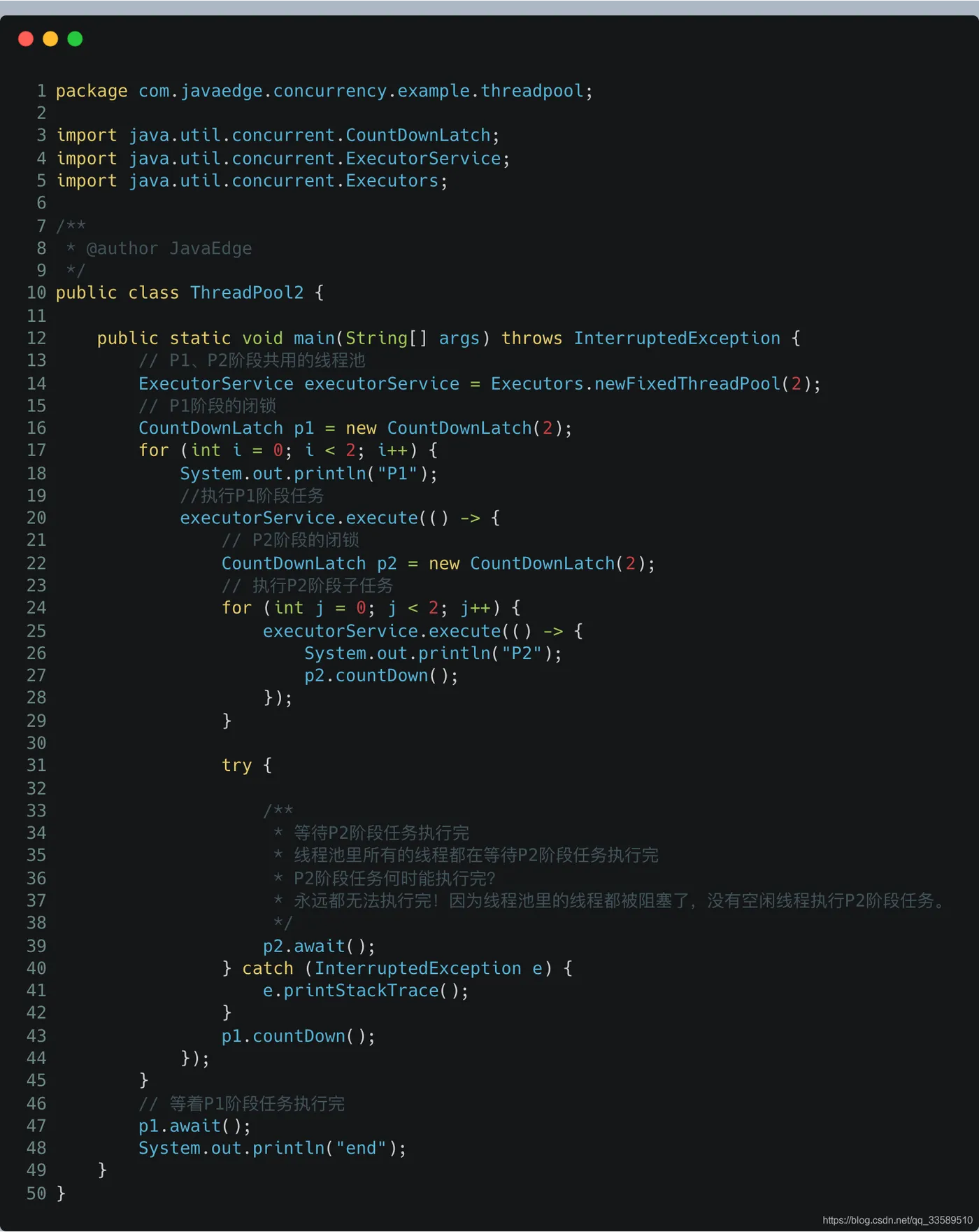Click the CountDownLatch import statement
This screenshot has height=1232, width=979.
278,136
